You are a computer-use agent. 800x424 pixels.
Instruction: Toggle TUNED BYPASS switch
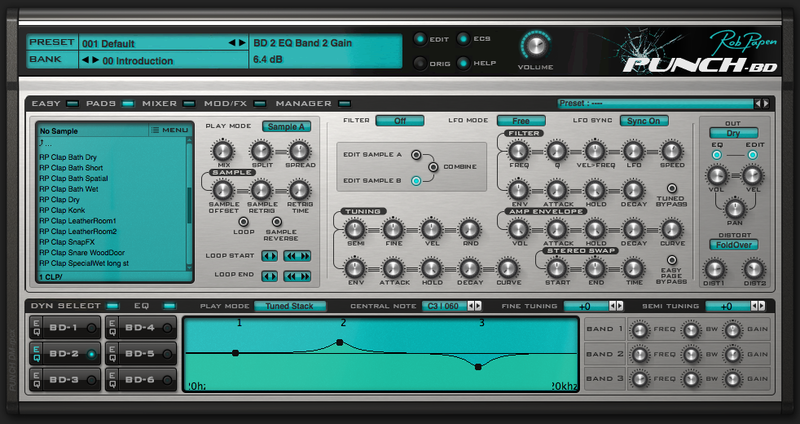[x=672, y=188]
